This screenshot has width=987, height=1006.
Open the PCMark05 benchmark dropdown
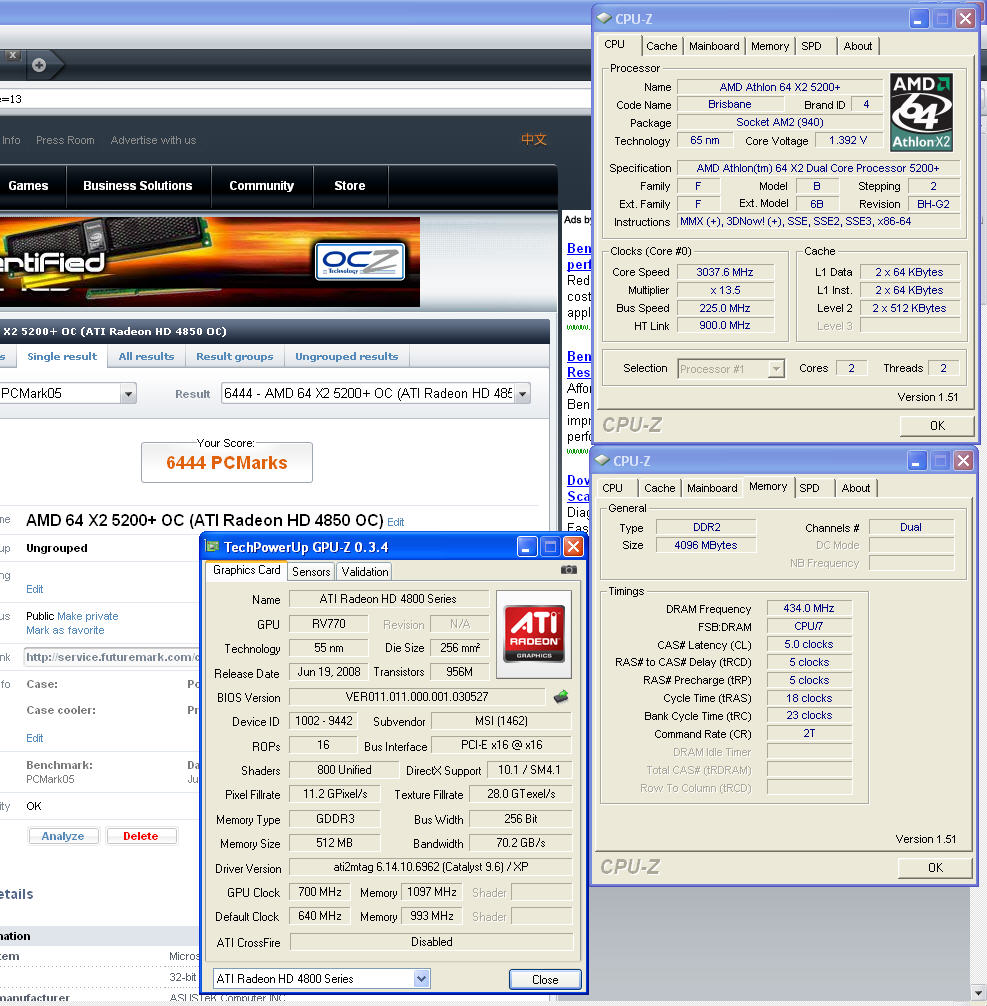point(128,393)
